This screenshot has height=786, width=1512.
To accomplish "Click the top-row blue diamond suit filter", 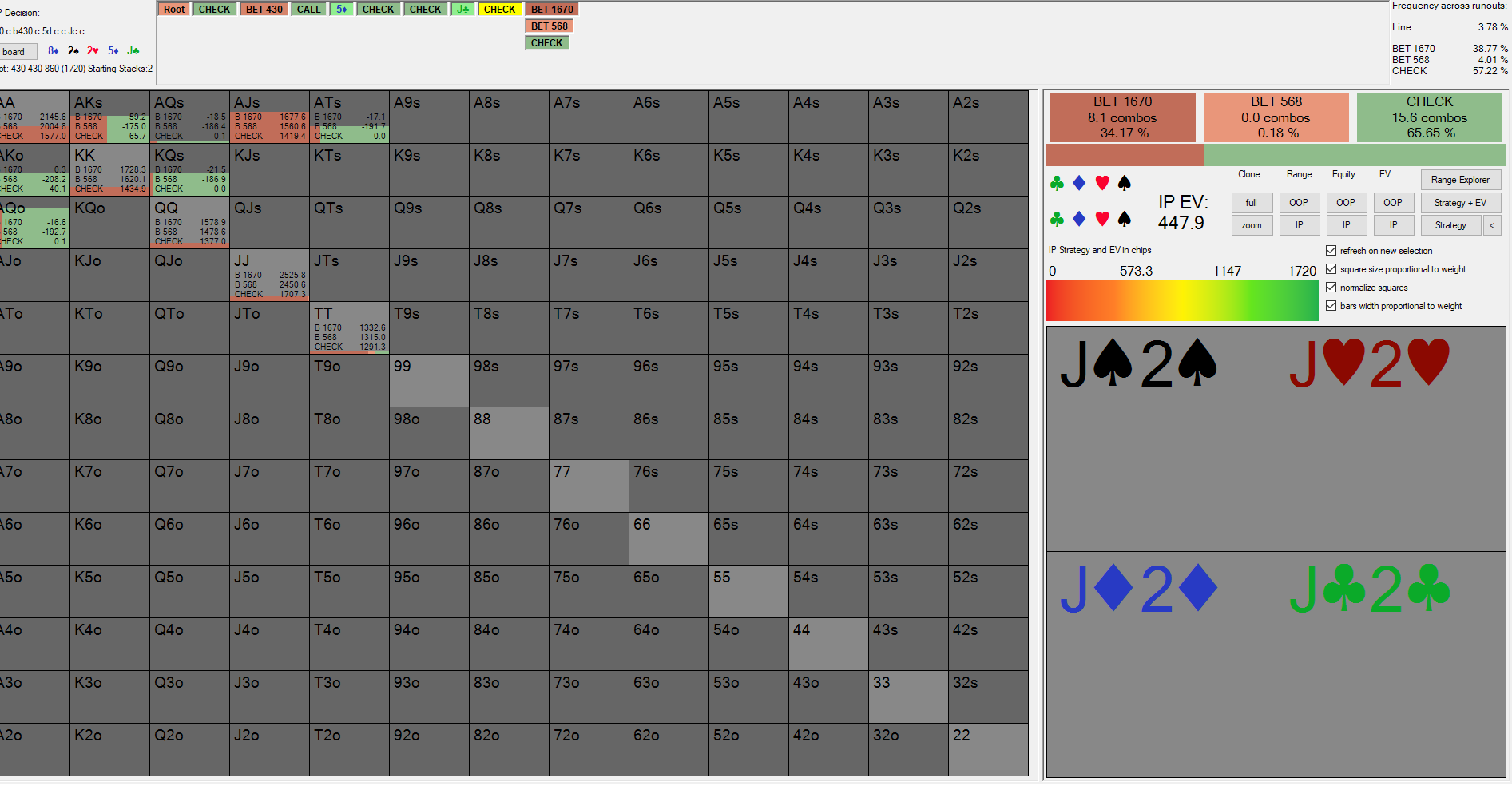I will (1079, 184).
